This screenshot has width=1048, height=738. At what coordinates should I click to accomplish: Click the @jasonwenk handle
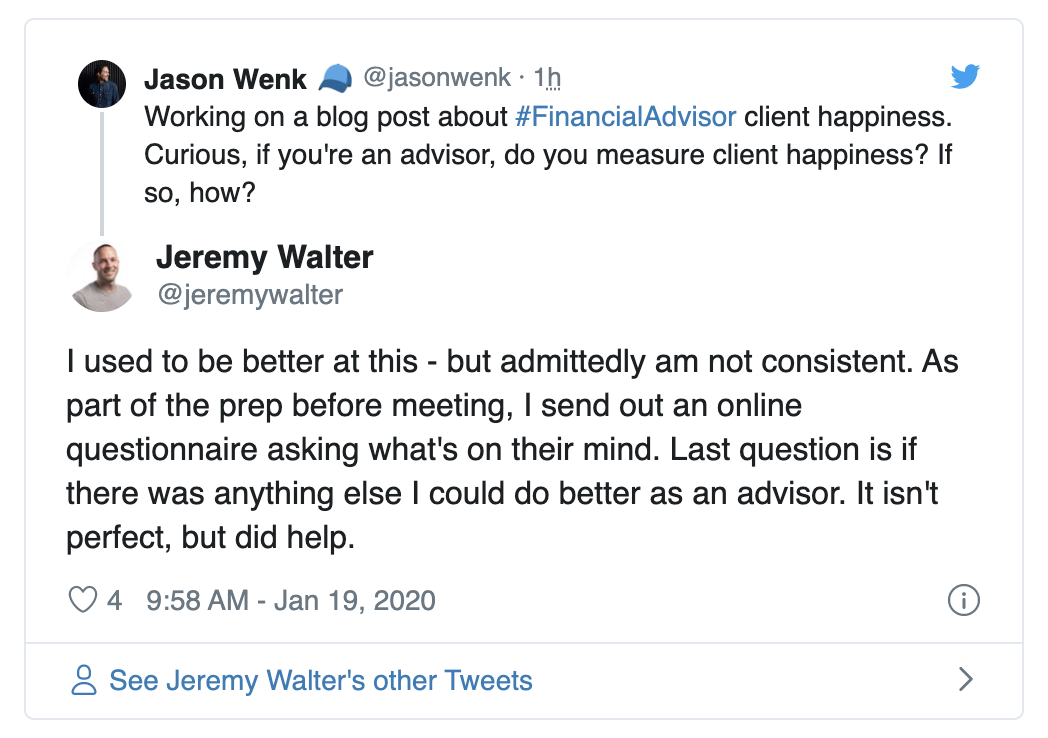coord(436,78)
